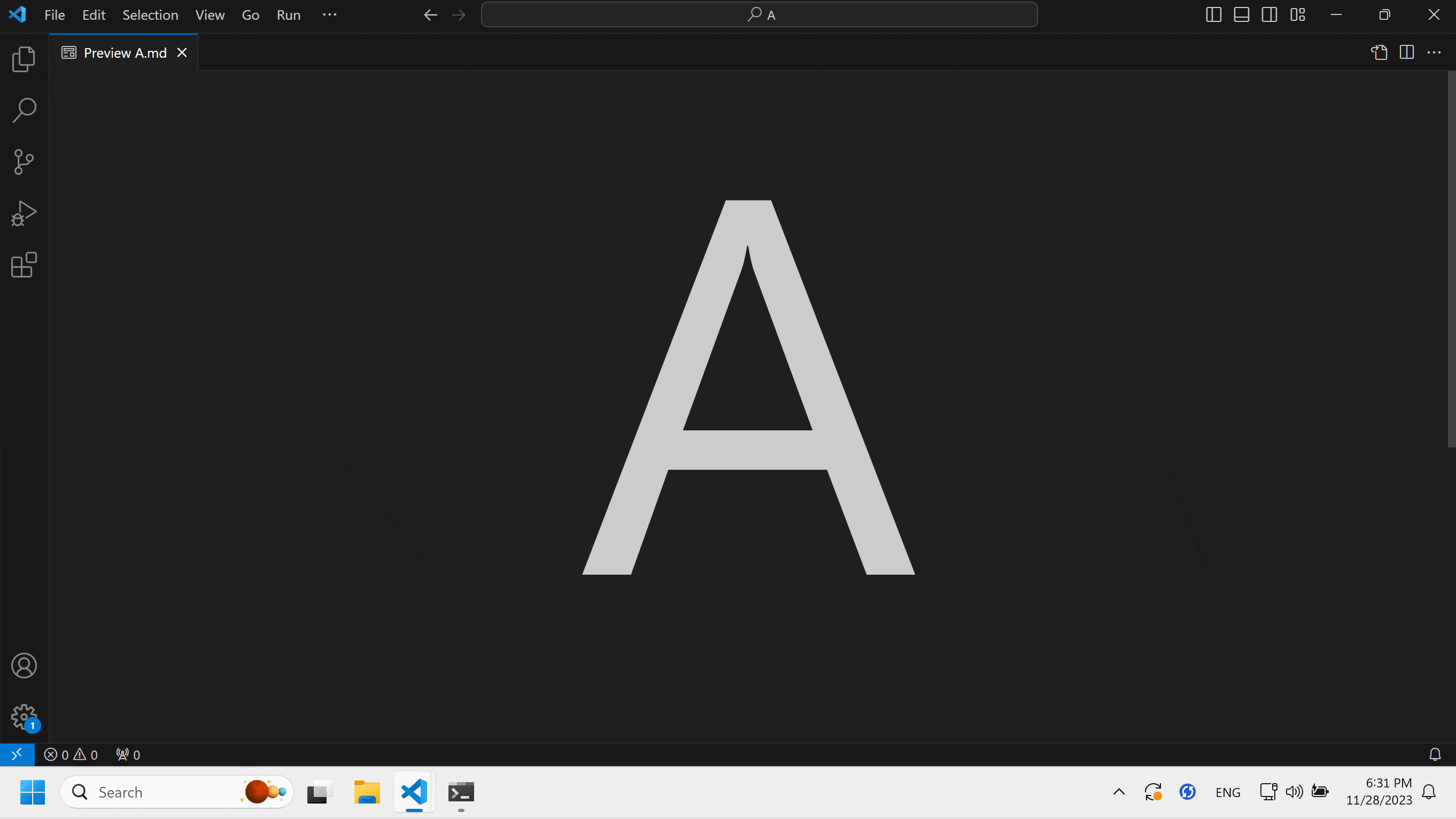Open the Explorer view in activity bar
The height and width of the screenshot is (819, 1456).
[24, 59]
